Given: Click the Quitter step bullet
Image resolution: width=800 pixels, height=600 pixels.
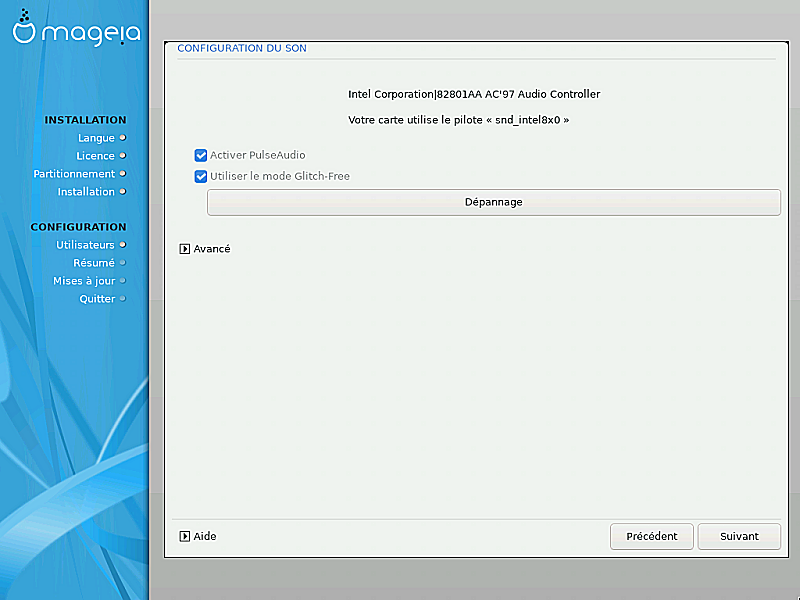Looking at the screenshot, I should pos(123,299).
